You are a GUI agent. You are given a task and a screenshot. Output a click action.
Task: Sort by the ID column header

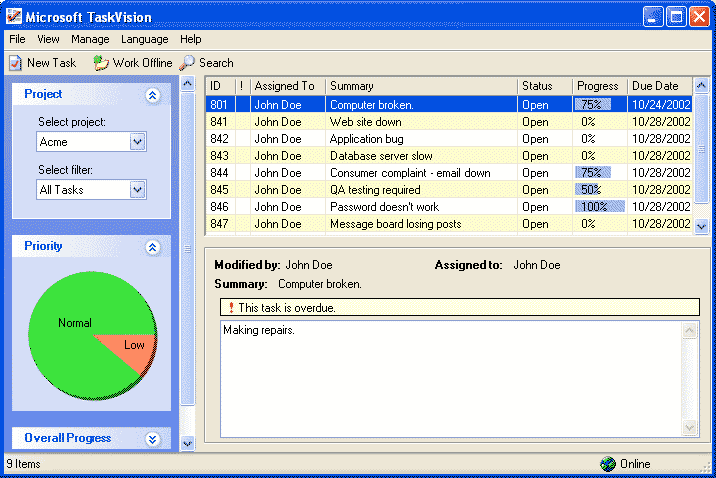tap(221, 86)
